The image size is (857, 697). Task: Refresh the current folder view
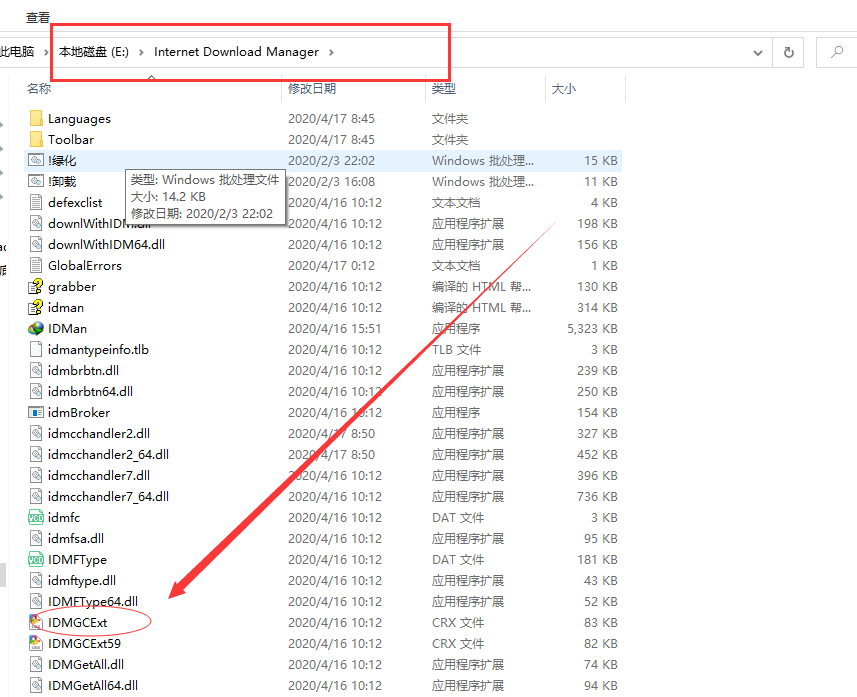tap(788, 52)
